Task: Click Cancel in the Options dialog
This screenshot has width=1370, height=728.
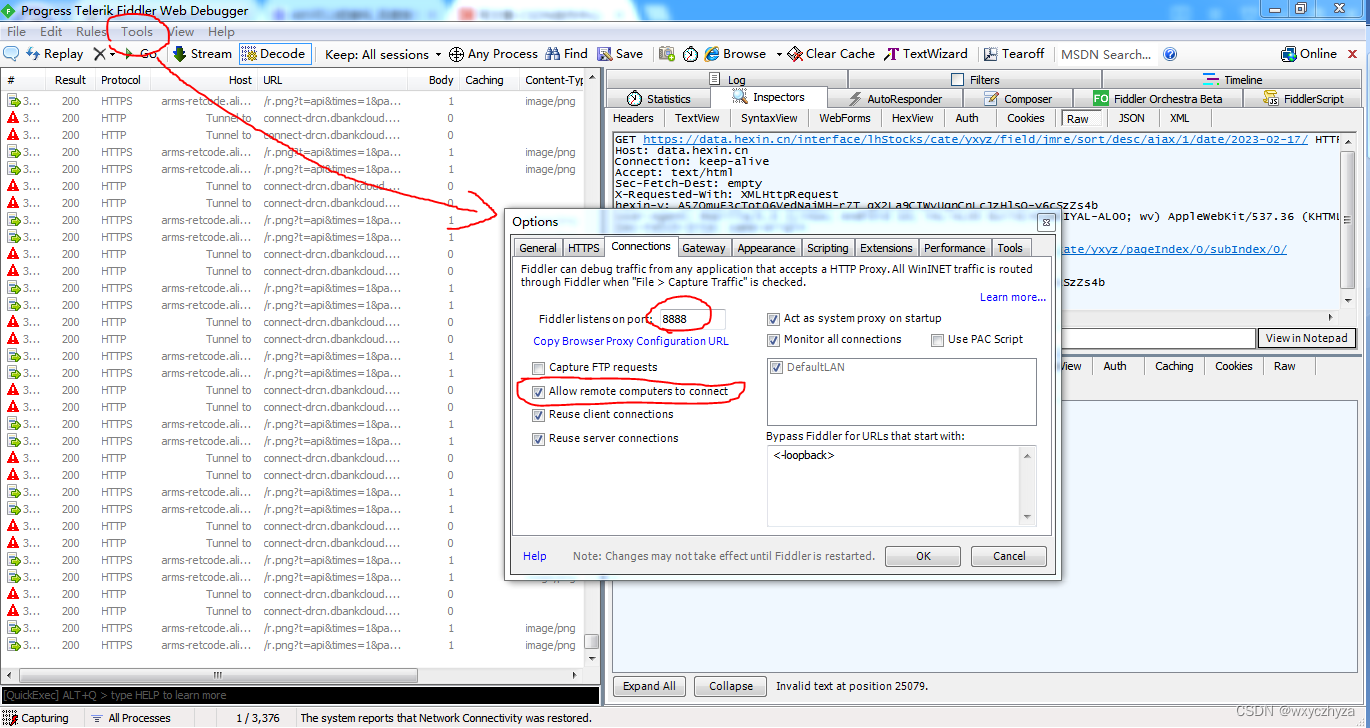Action: point(1010,556)
